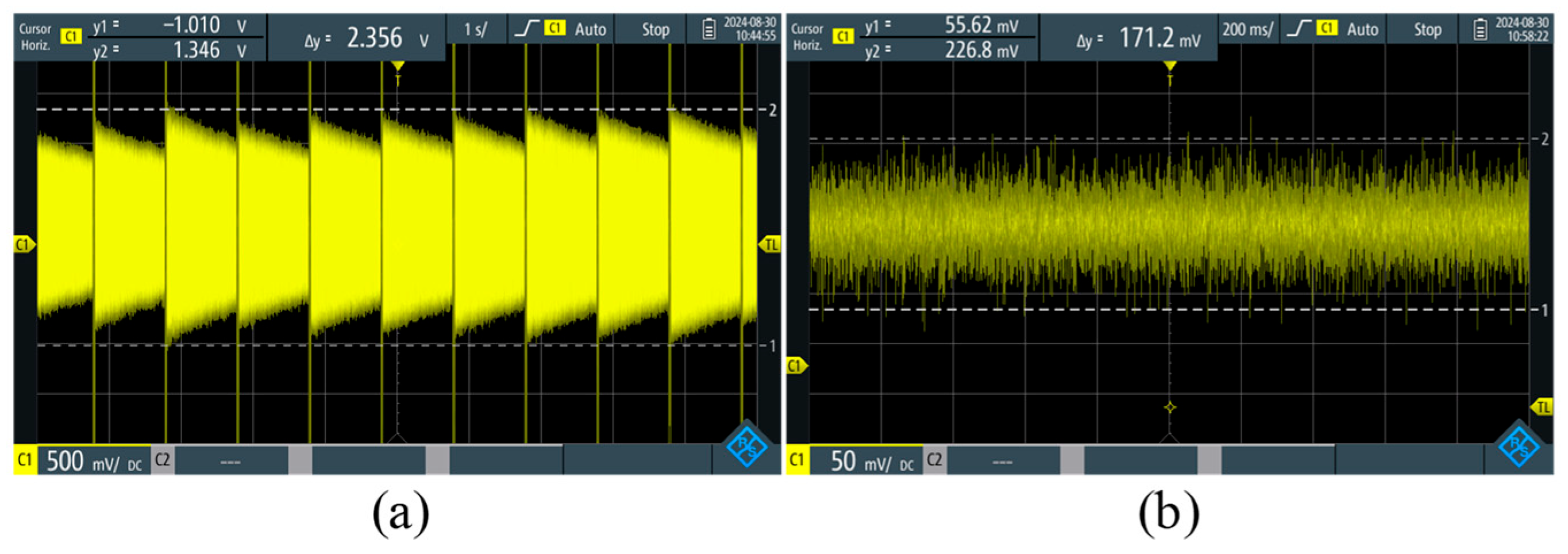Select the rising-edge trigger icon beside 1 s/
Viewport: 1568px width, 554px height.
pos(527,29)
